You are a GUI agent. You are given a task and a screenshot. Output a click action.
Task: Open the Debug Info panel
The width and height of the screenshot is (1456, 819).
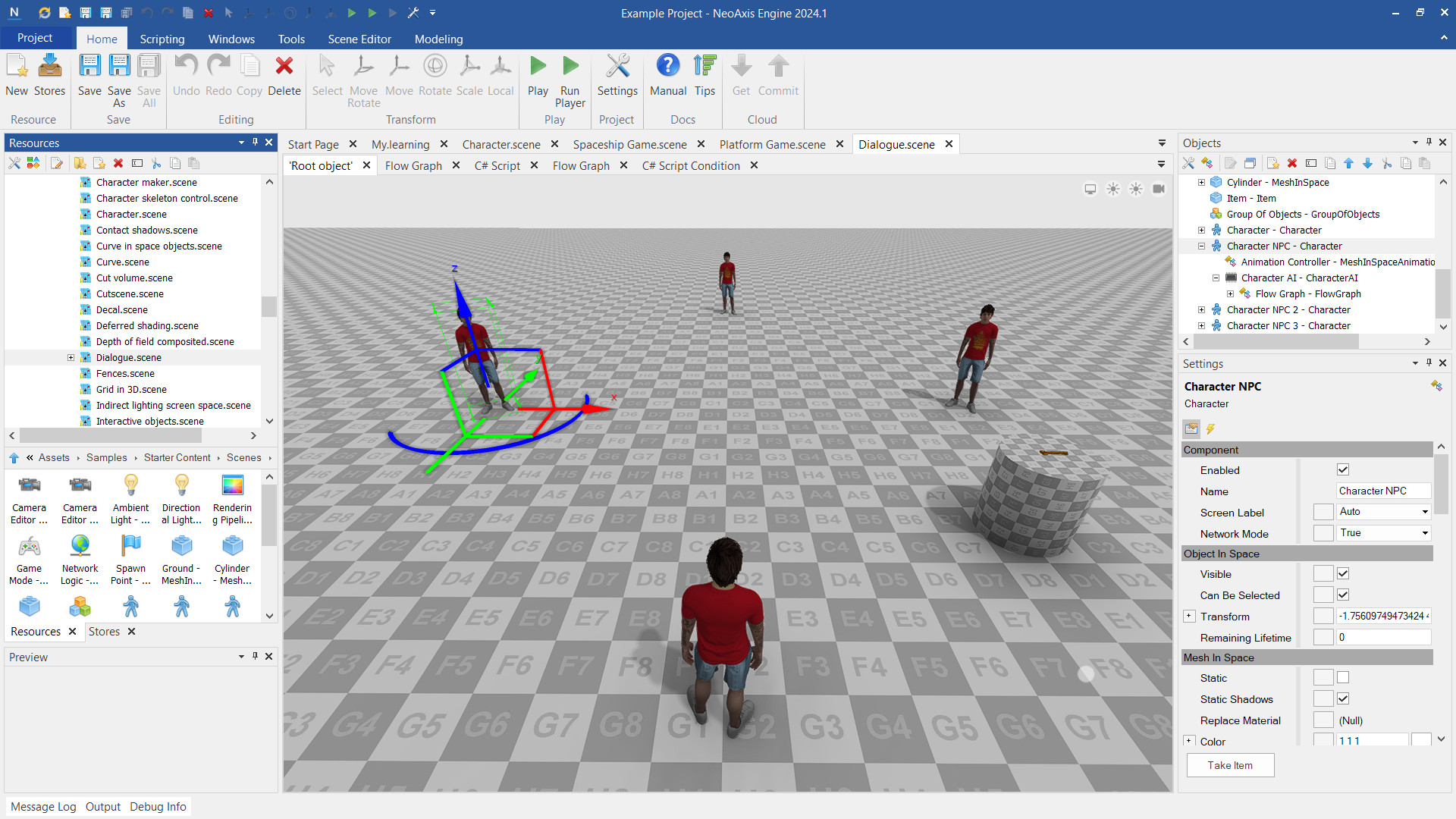[x=158, y=807]
